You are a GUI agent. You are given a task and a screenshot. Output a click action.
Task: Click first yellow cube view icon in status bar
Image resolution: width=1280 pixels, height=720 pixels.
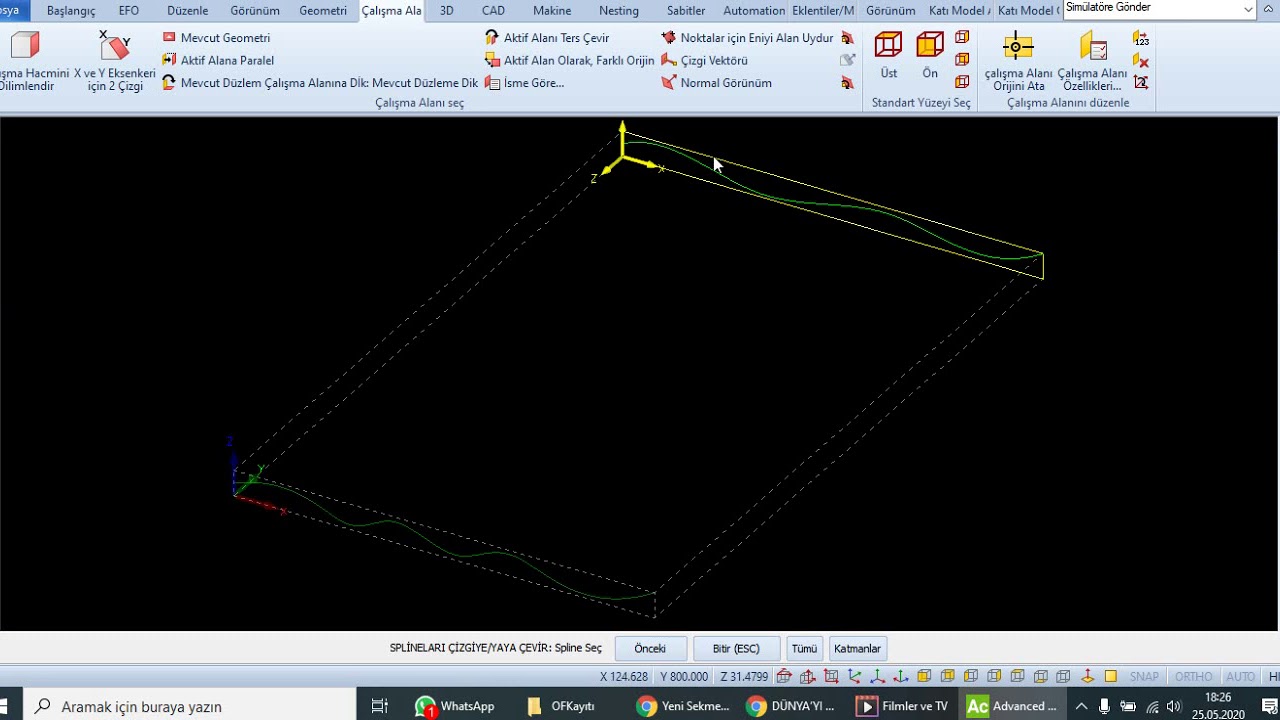924,677
